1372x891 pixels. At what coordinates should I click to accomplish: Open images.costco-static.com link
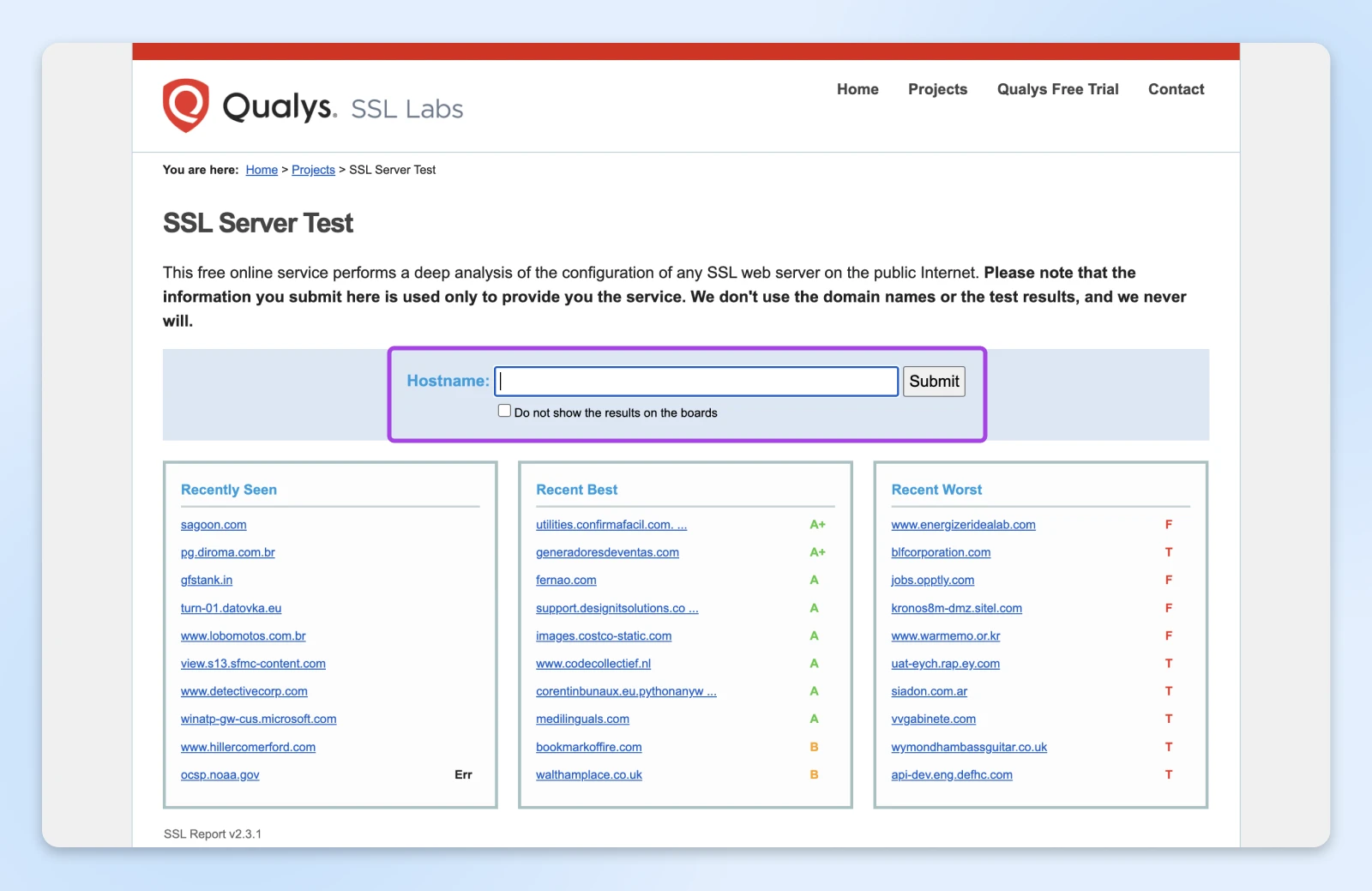(604, 636)
